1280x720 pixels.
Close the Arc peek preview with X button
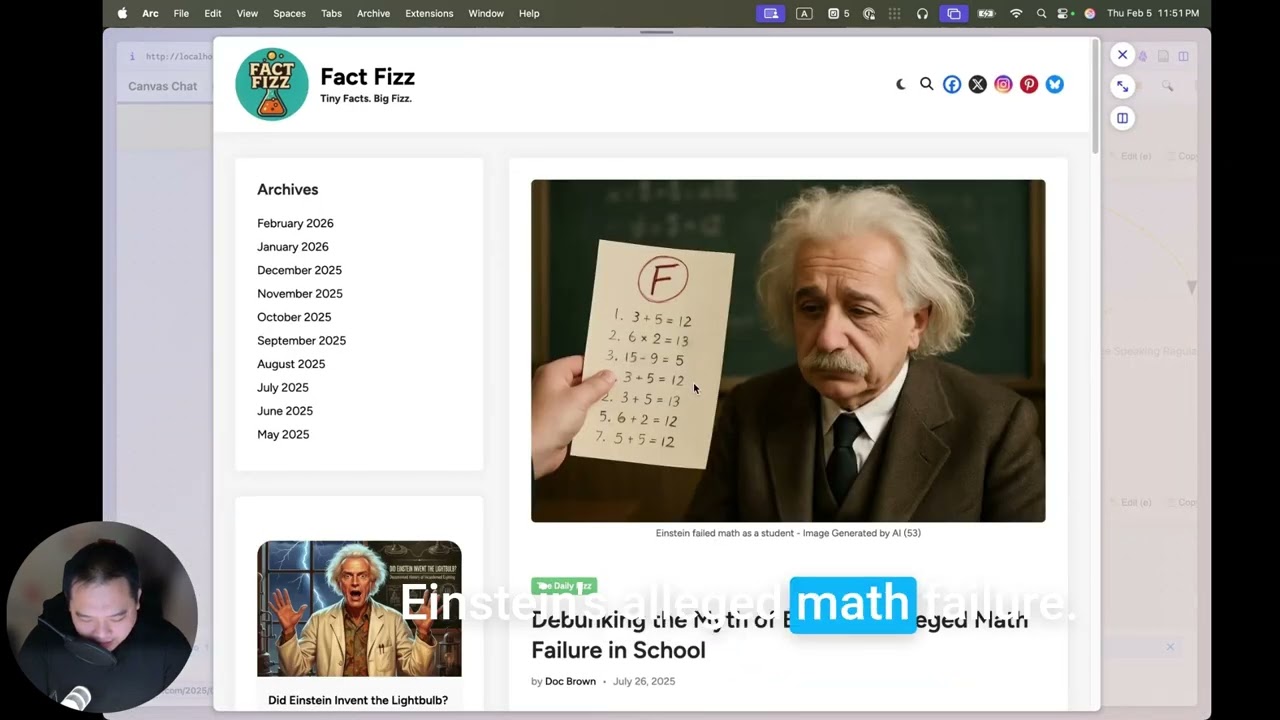[1122, 55]
